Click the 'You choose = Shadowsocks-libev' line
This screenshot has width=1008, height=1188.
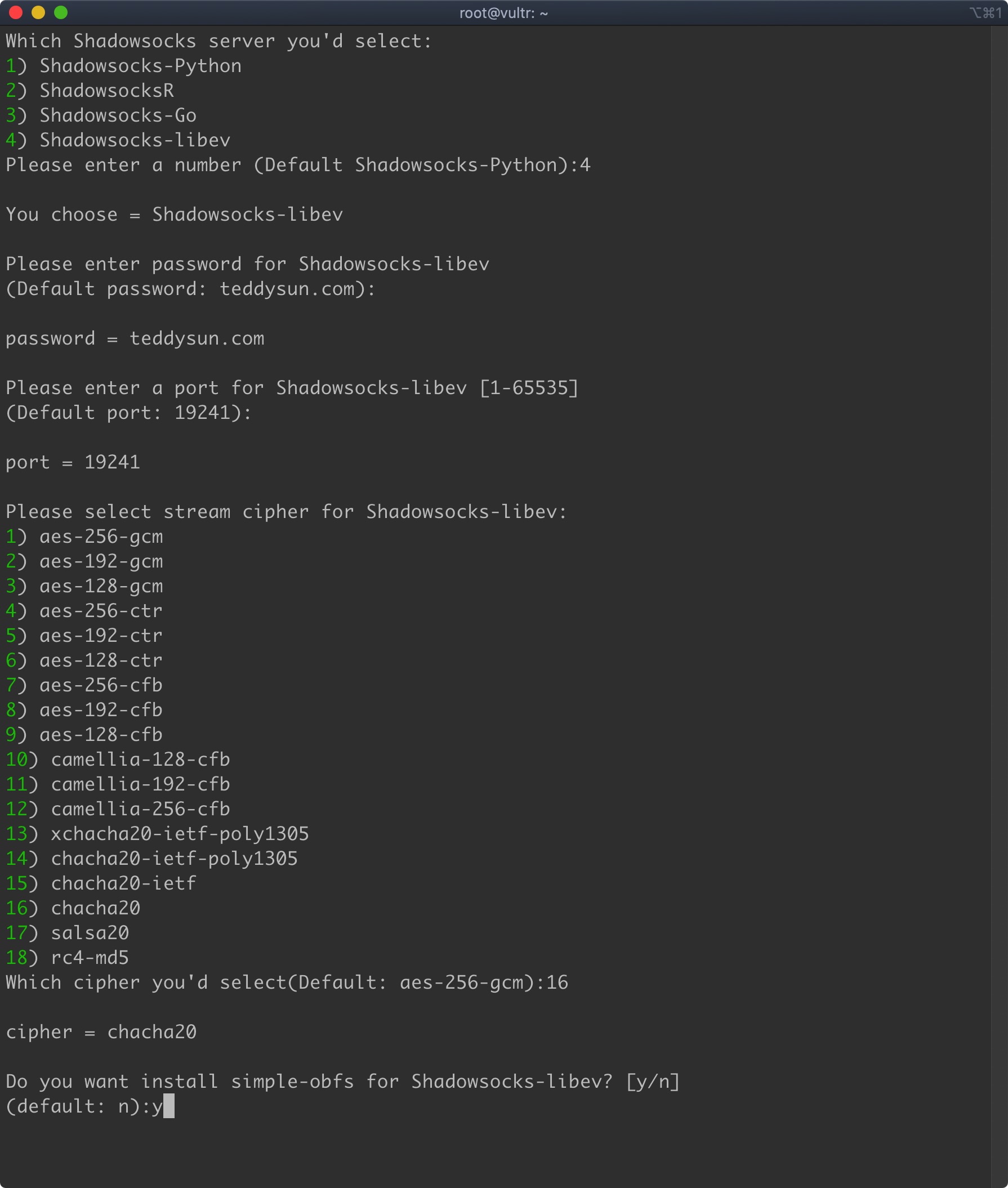[174, 215]
